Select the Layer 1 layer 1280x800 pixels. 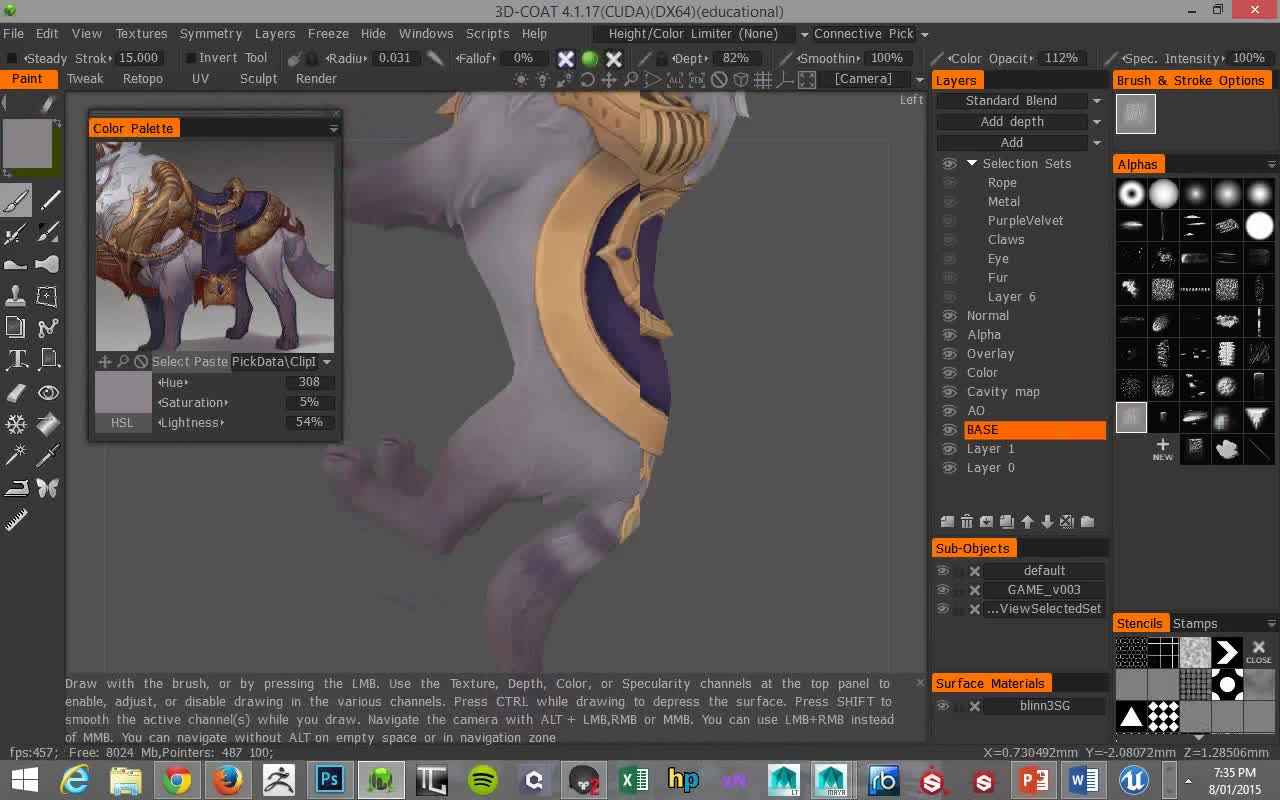tap(990, 449)
